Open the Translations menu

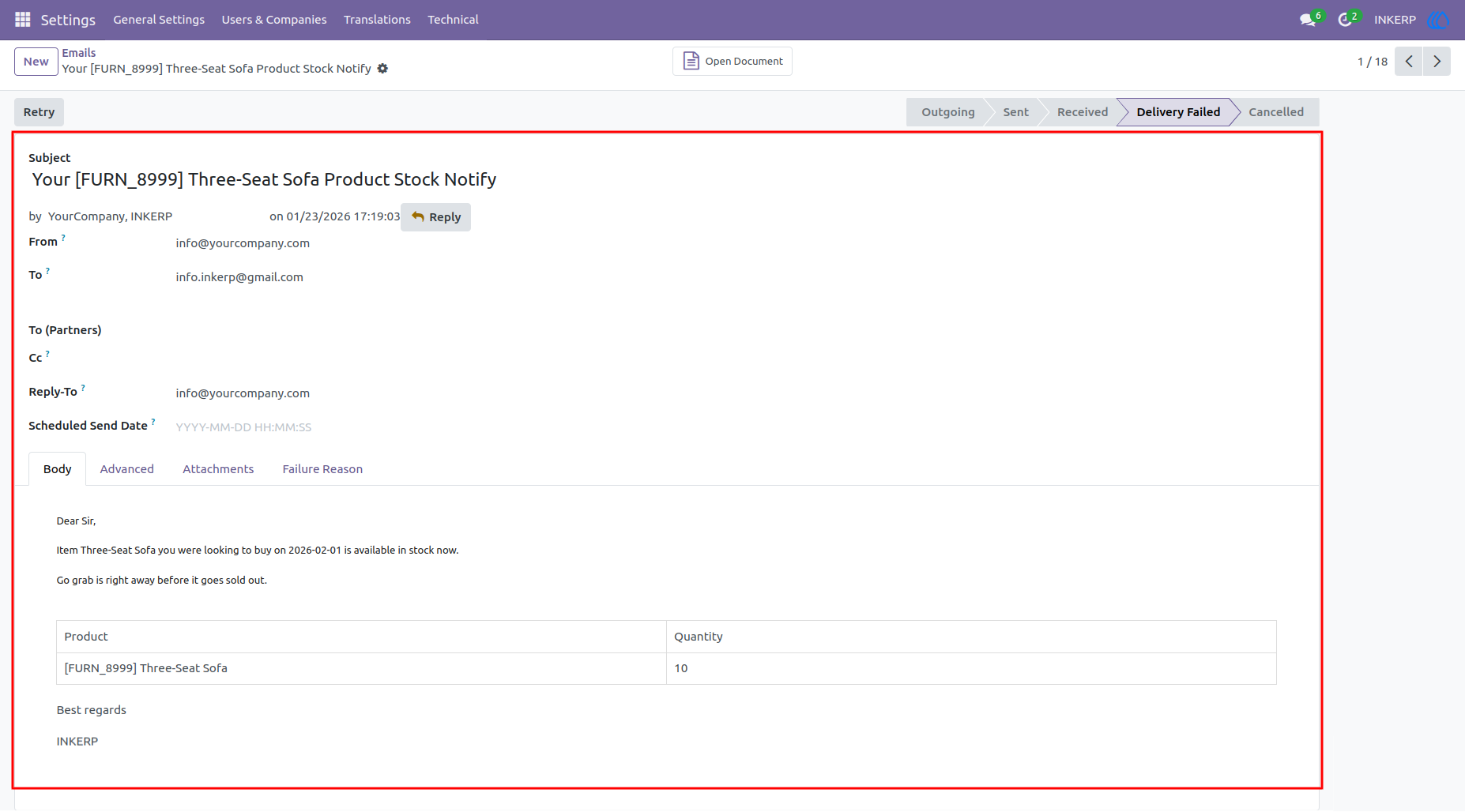coord(377,20)
